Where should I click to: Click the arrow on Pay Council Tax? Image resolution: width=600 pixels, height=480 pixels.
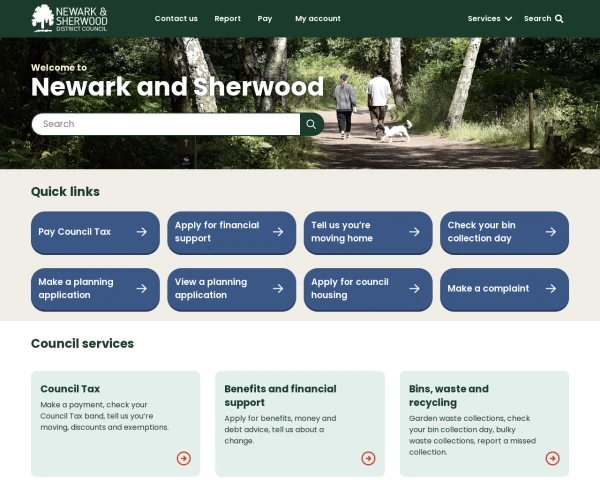tap(142, 232)
